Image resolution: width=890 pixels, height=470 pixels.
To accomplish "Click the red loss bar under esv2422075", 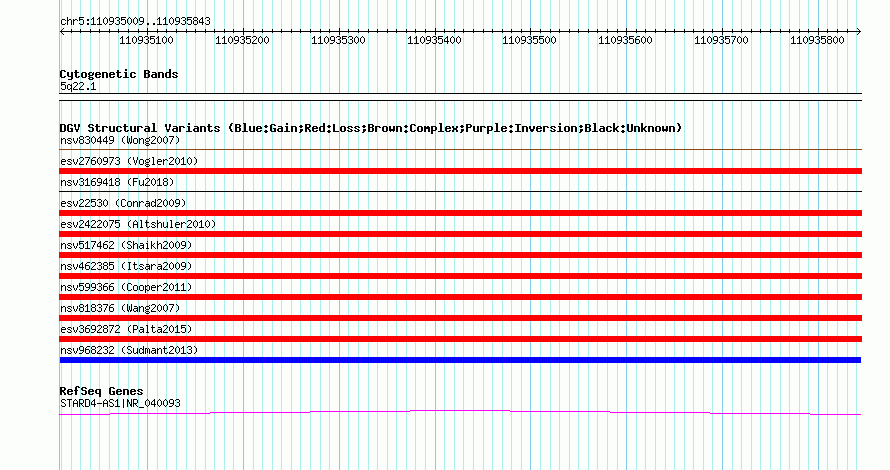I will [x=460, y=234].
